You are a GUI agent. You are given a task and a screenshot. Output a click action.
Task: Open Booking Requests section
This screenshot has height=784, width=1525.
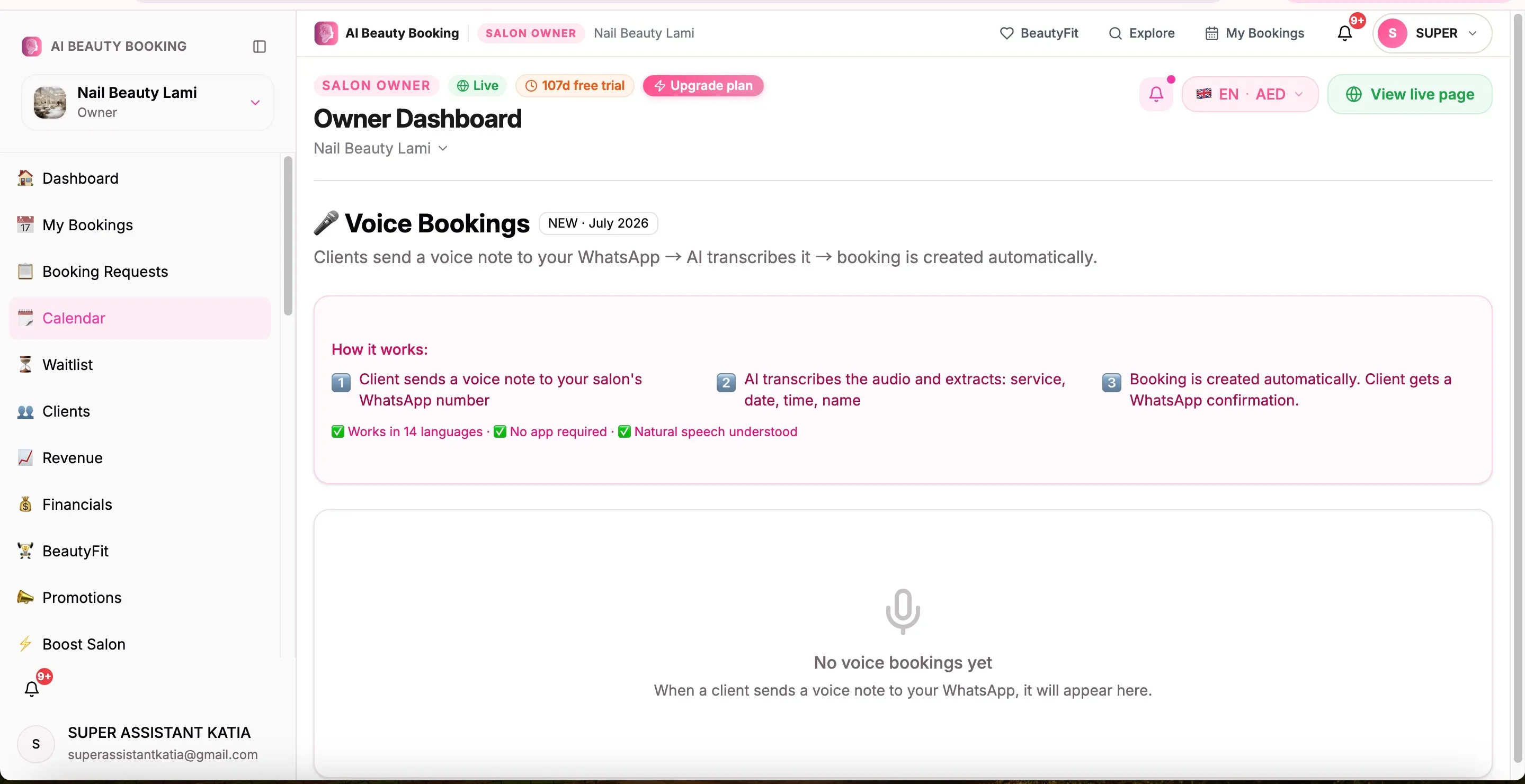tap(140, 271)
